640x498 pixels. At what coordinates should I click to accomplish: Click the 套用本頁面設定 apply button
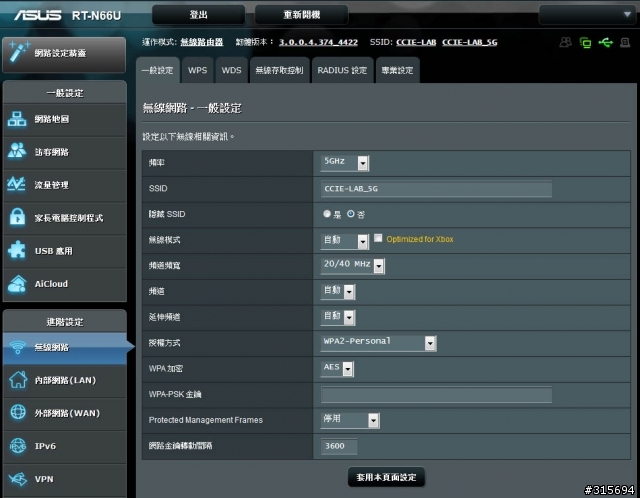point(386,477)
